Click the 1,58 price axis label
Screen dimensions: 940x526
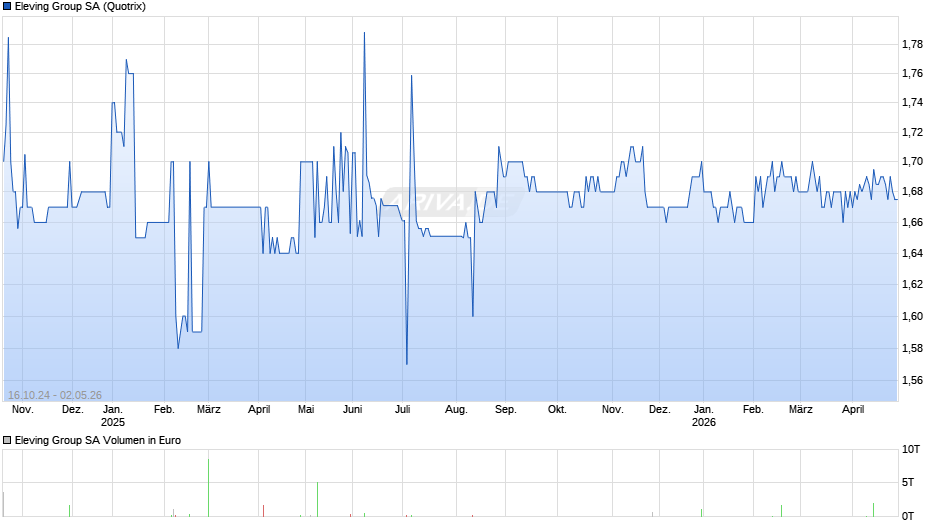pyautogui.click(x=912, y=348)
